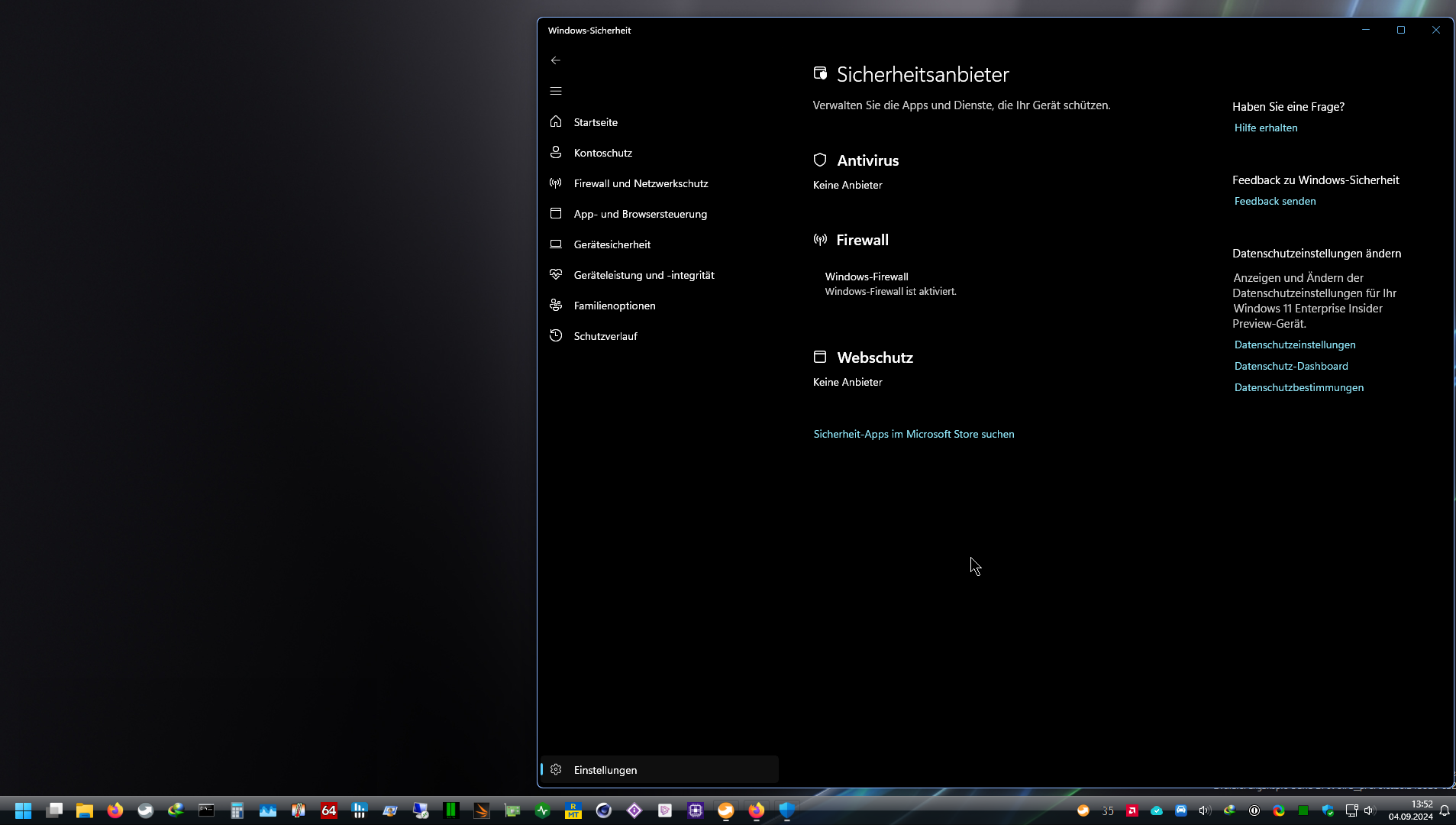Open Kontoschutz in the sidebar

(x=659, y=153)
